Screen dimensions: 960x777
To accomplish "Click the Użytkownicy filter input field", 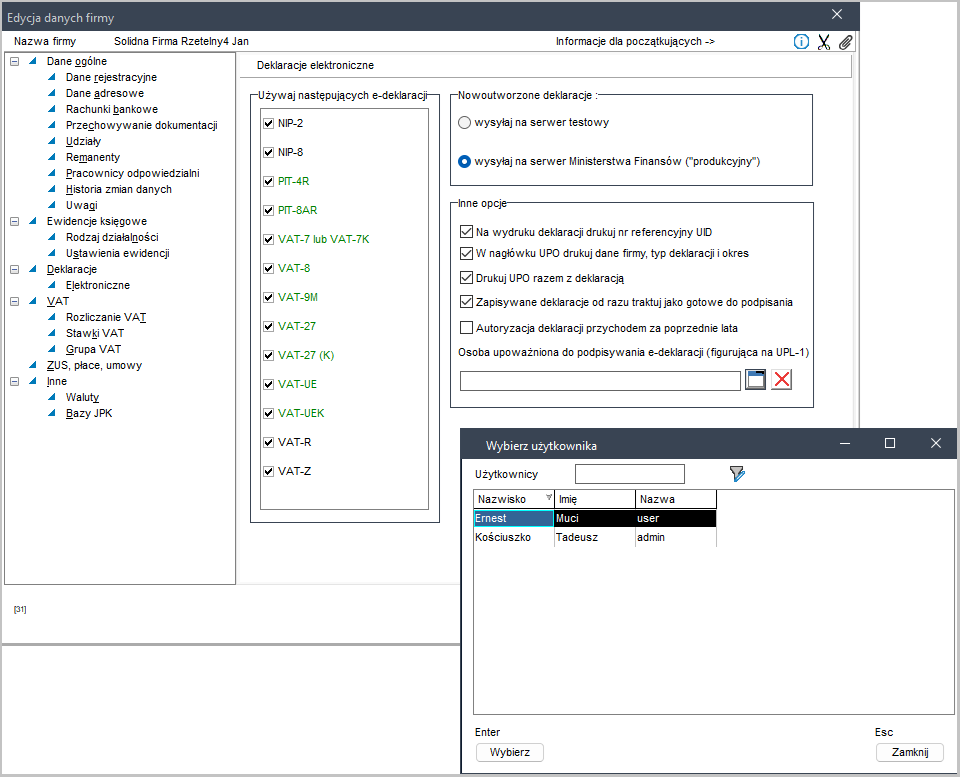I will pyautogui.click(x=629, y=474).
